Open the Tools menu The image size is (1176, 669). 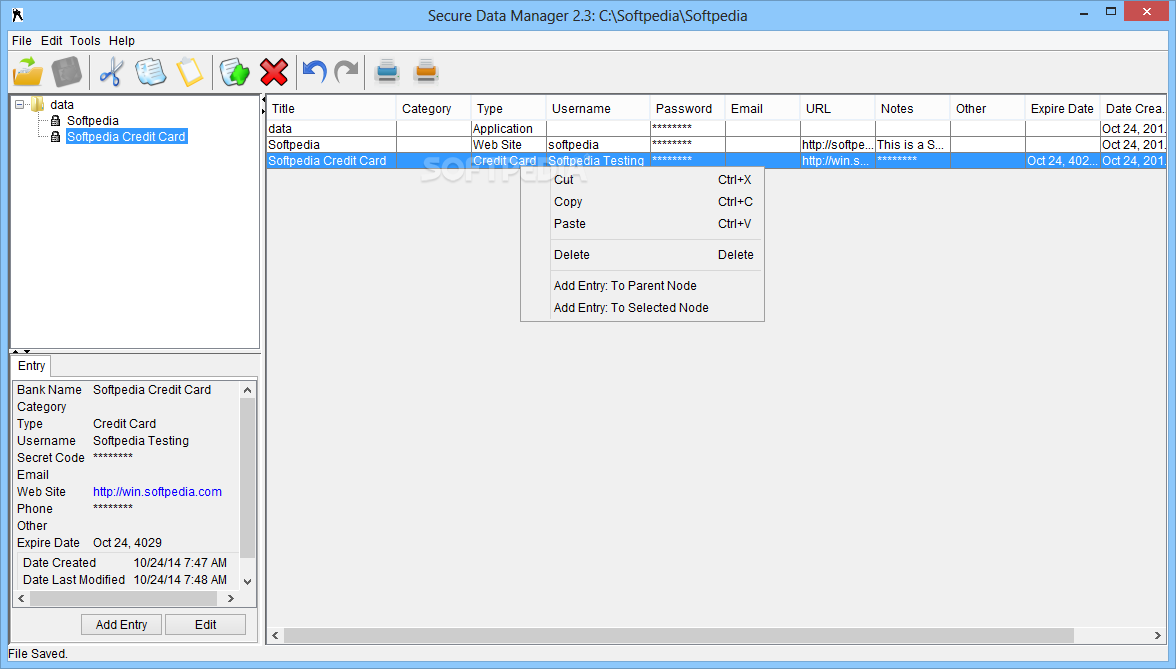coord(85,40)
